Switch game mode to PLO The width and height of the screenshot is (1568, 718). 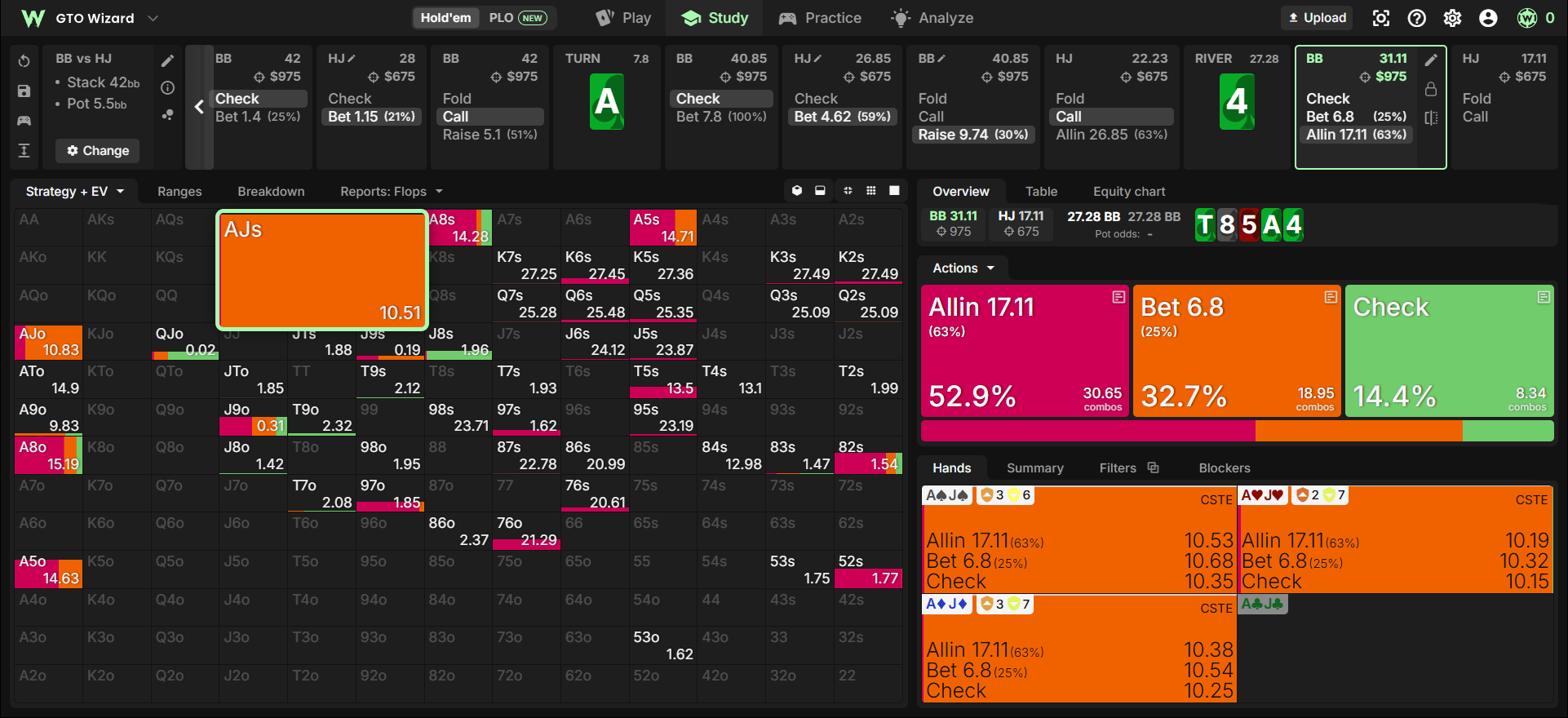click(517, 18)
